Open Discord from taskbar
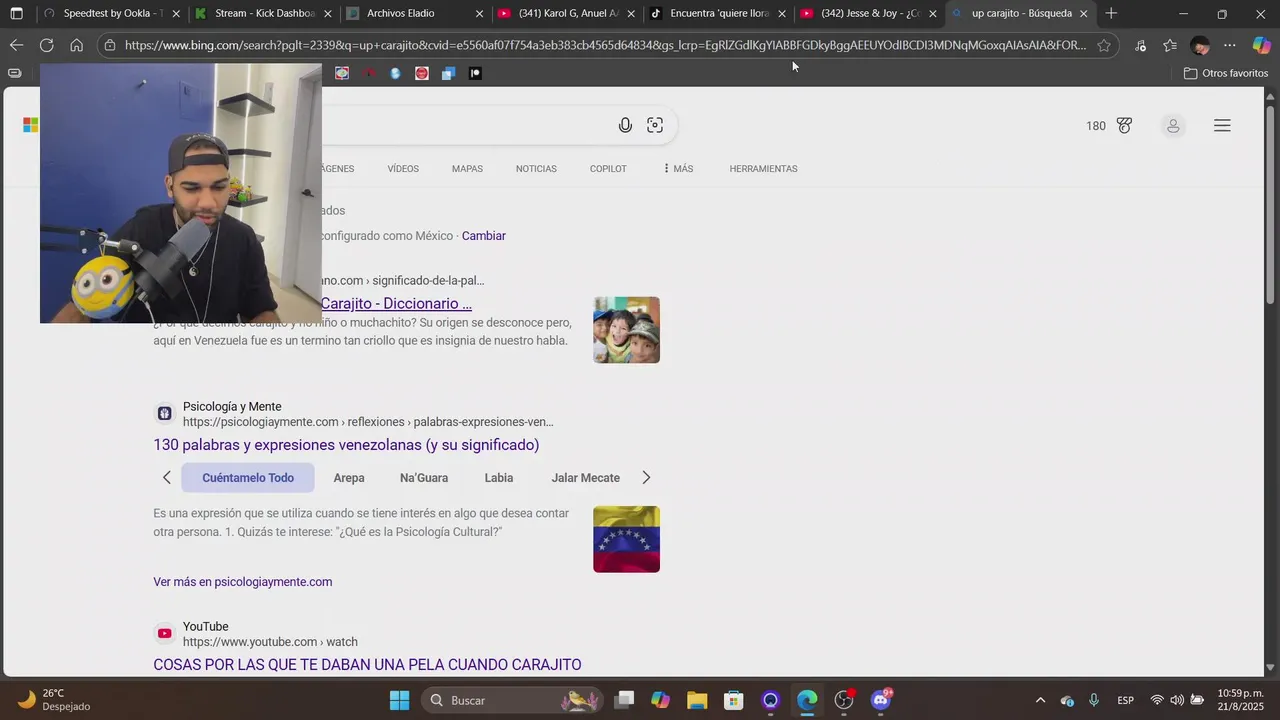This screenshot has height=720, width=1280. [881, 700]
